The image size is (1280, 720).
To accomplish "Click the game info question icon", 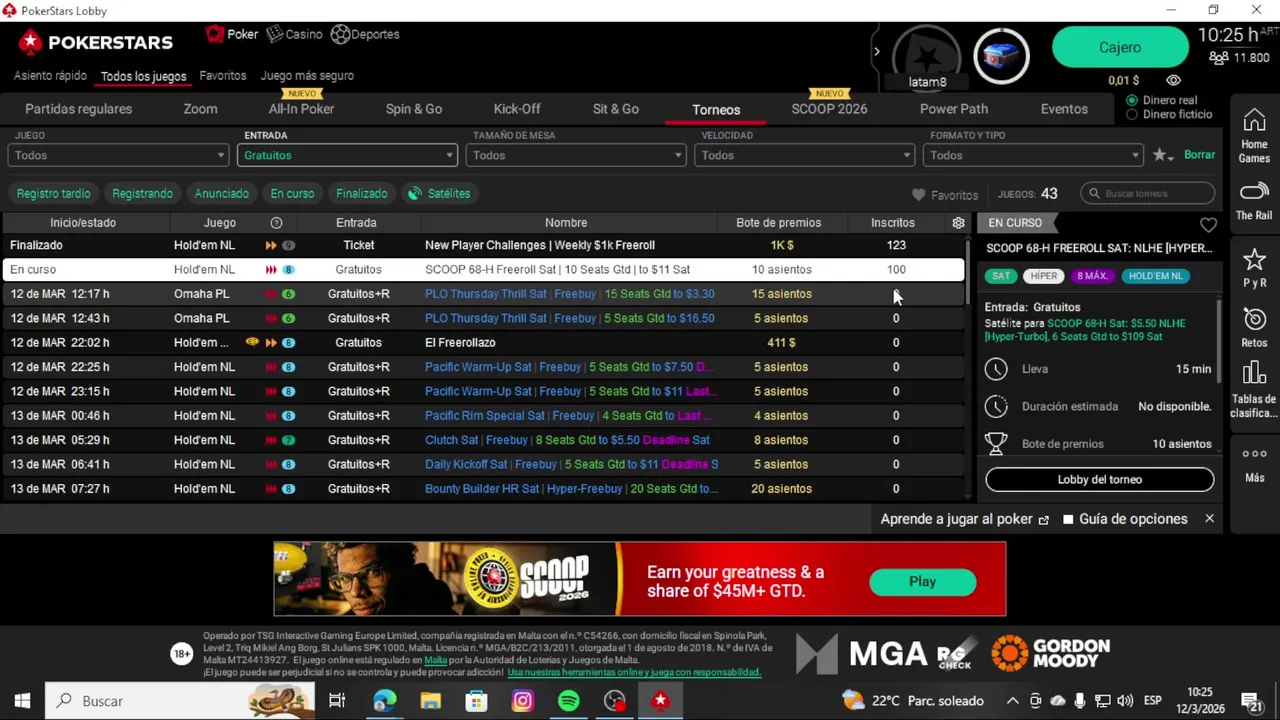I will (x=276, y=223).
